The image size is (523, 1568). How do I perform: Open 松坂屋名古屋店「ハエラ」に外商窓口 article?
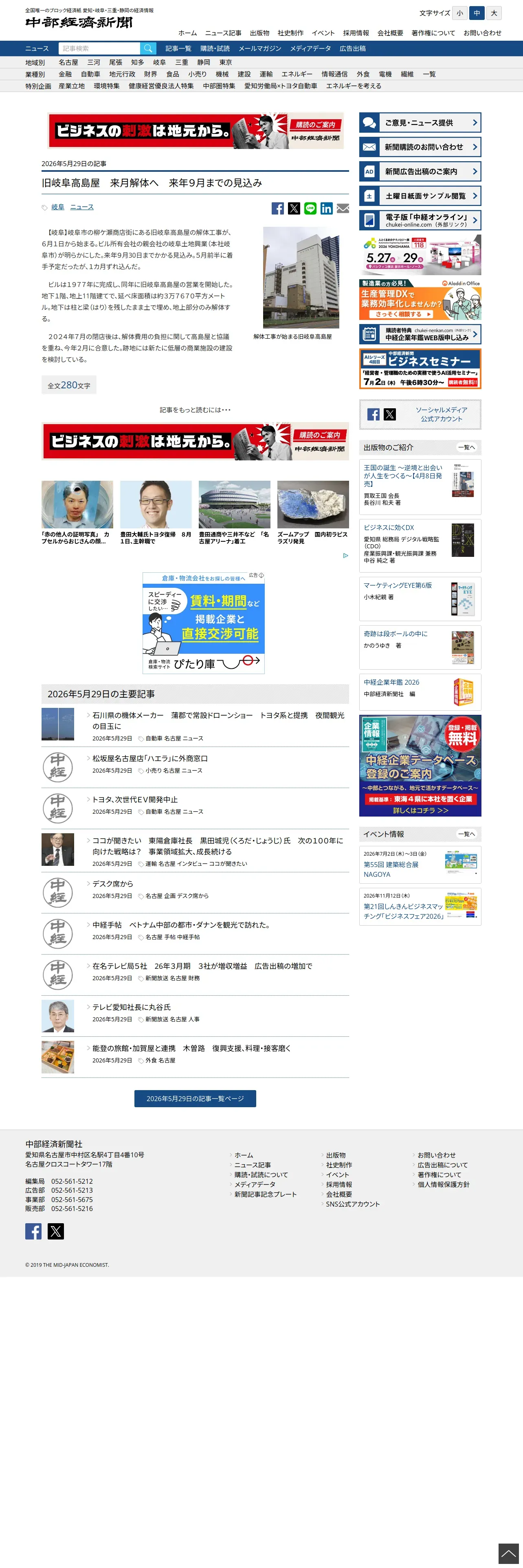point(150,759)
